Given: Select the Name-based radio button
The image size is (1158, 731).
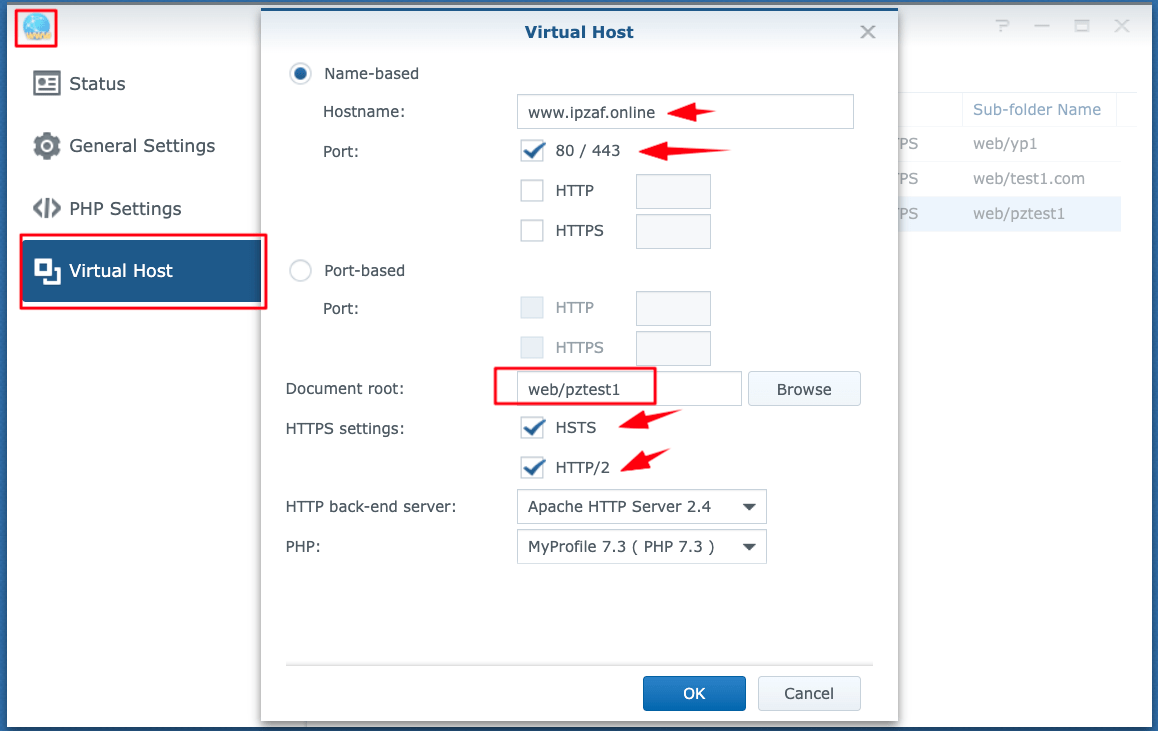Looking at the screenshot, I should point(301,73).
